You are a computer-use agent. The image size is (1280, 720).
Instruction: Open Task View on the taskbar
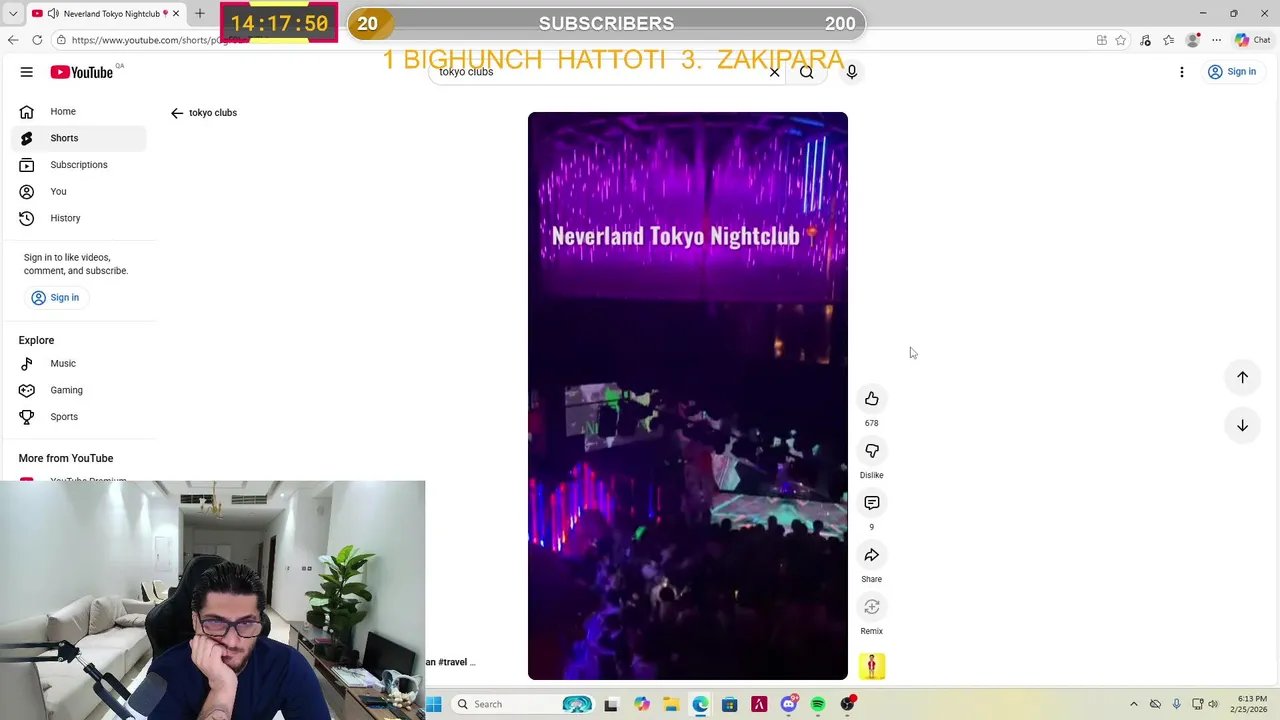point(611,704)
